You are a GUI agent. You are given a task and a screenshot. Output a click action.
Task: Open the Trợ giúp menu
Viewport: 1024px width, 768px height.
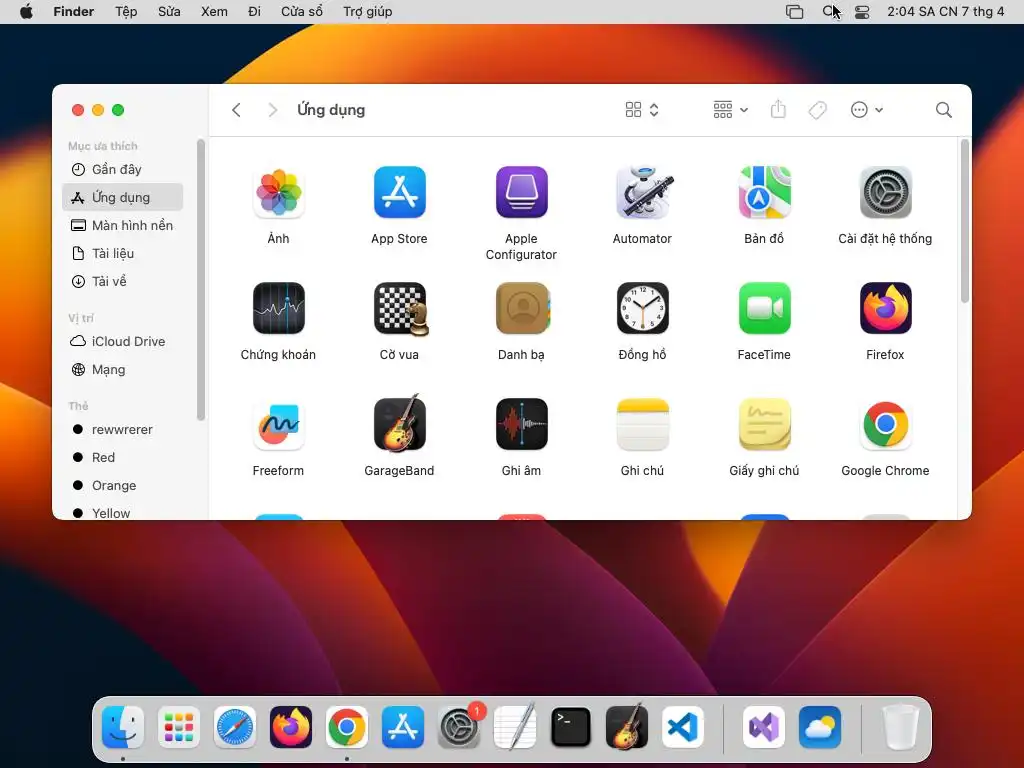click(368, 11)
